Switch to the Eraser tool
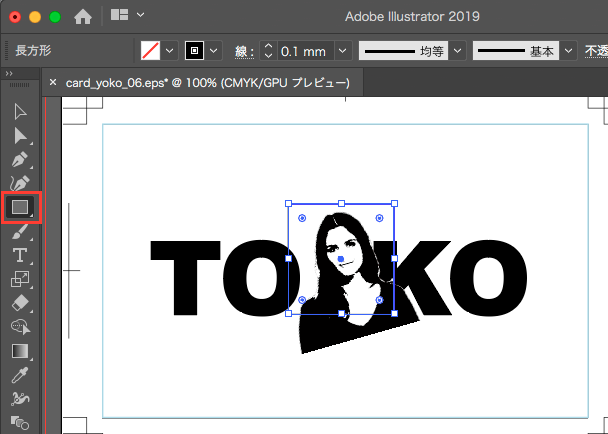 20,303
